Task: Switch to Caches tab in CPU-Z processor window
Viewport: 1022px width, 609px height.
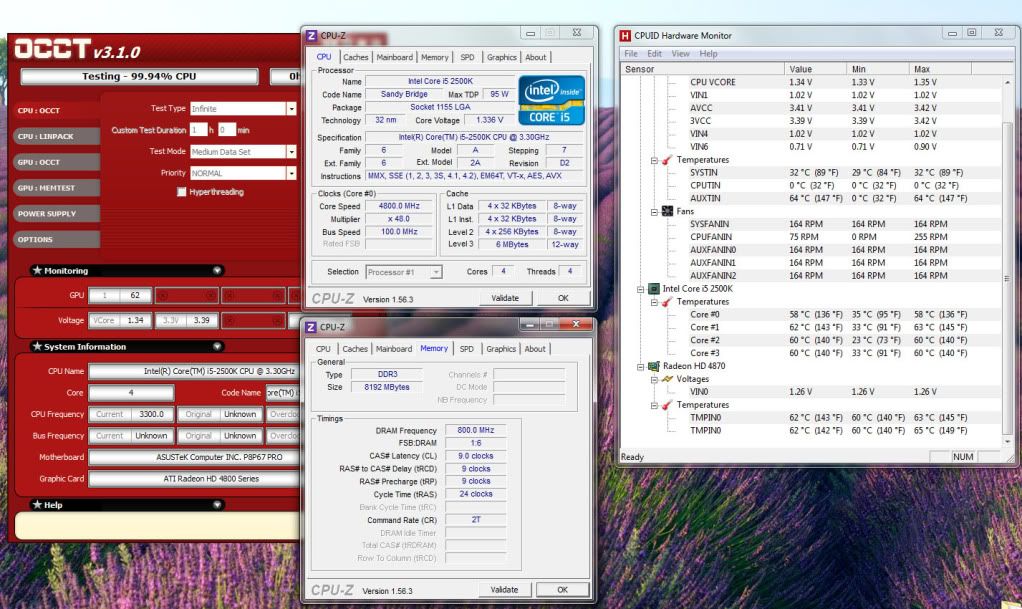Action: (x=355, y=57)
